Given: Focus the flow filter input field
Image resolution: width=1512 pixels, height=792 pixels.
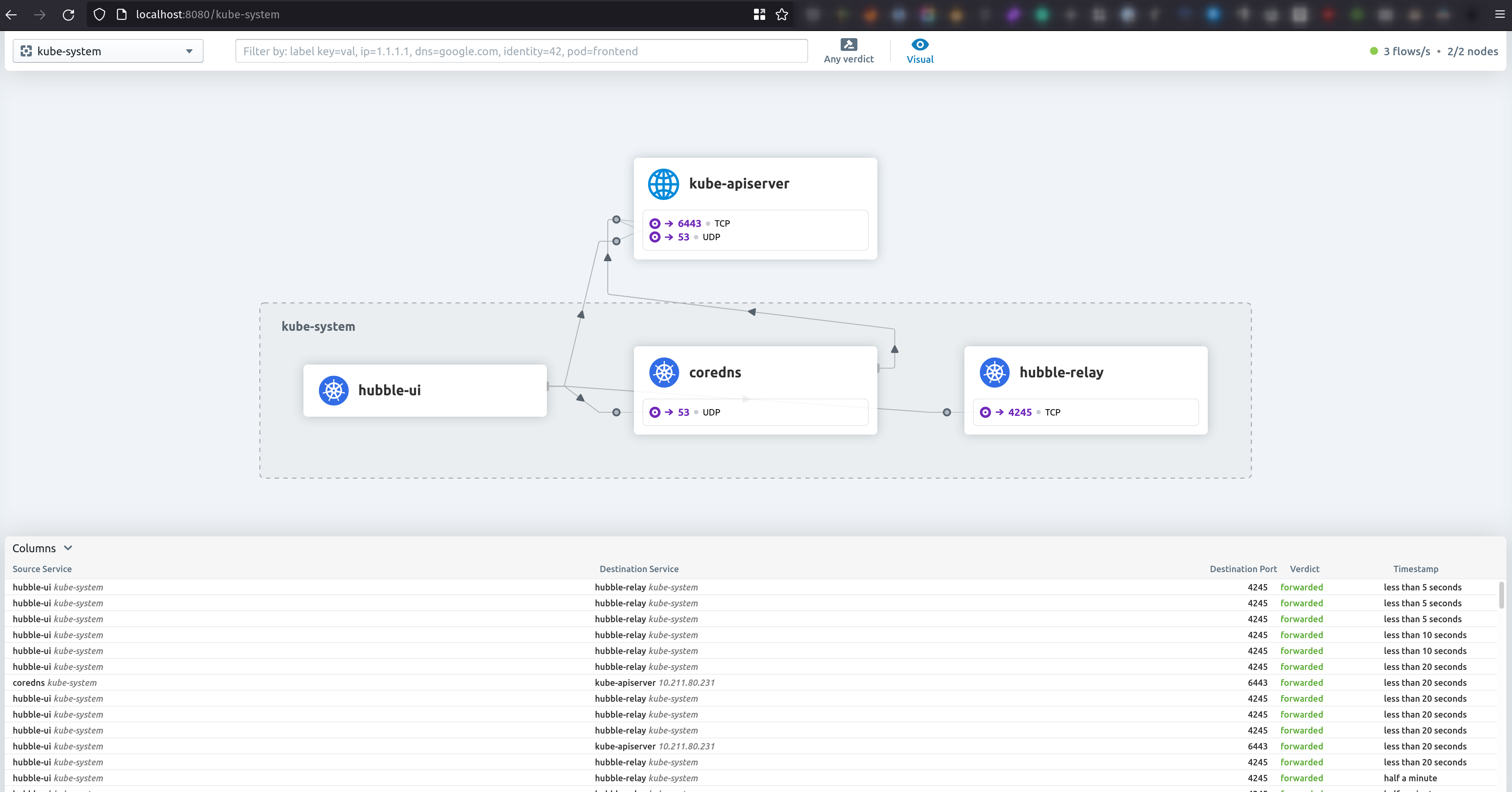Looking at the screenshot, I should tap(521, 51).
